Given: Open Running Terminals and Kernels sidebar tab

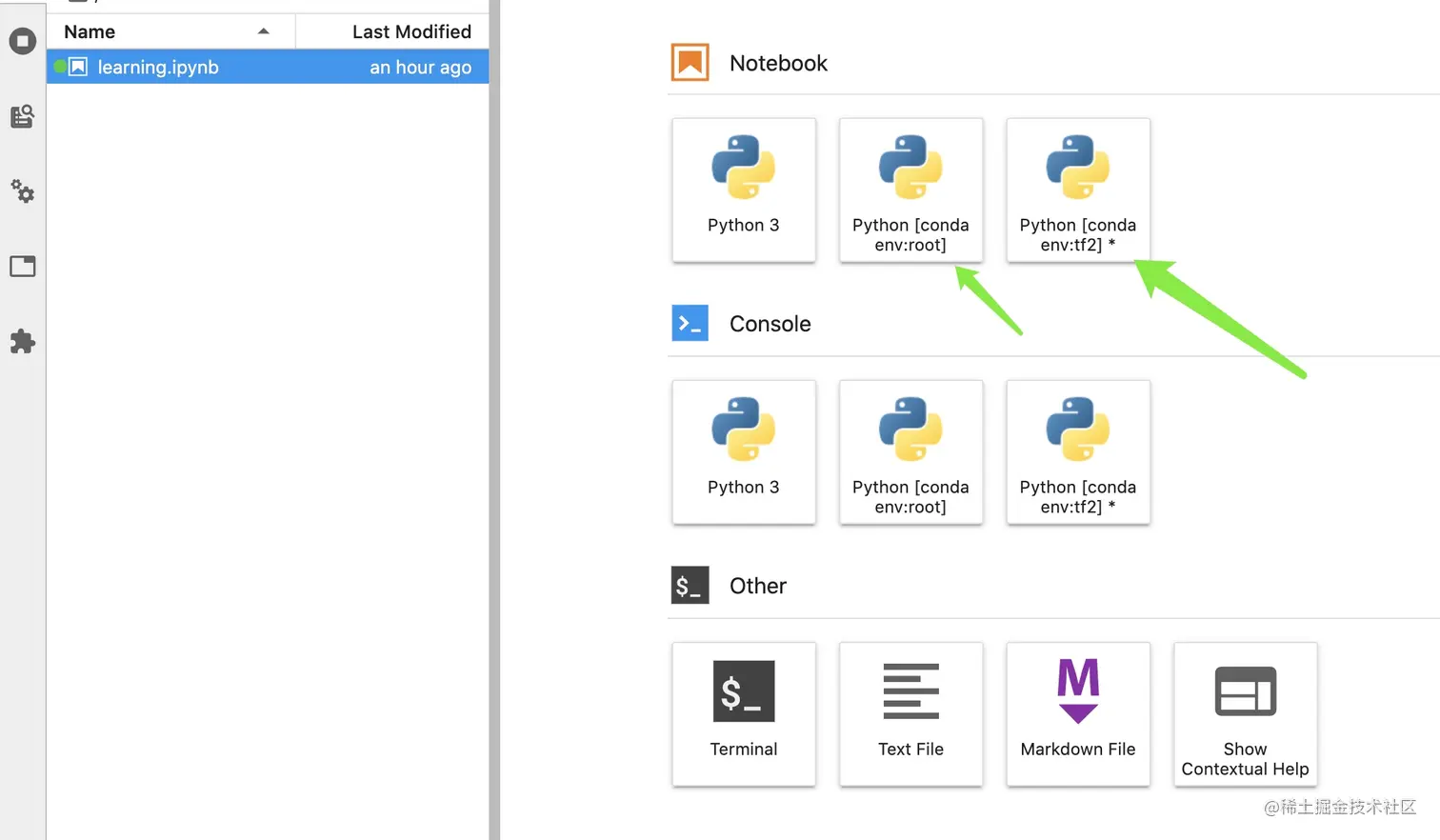Looking at the screenshot, I should click(x=23, y=41).
